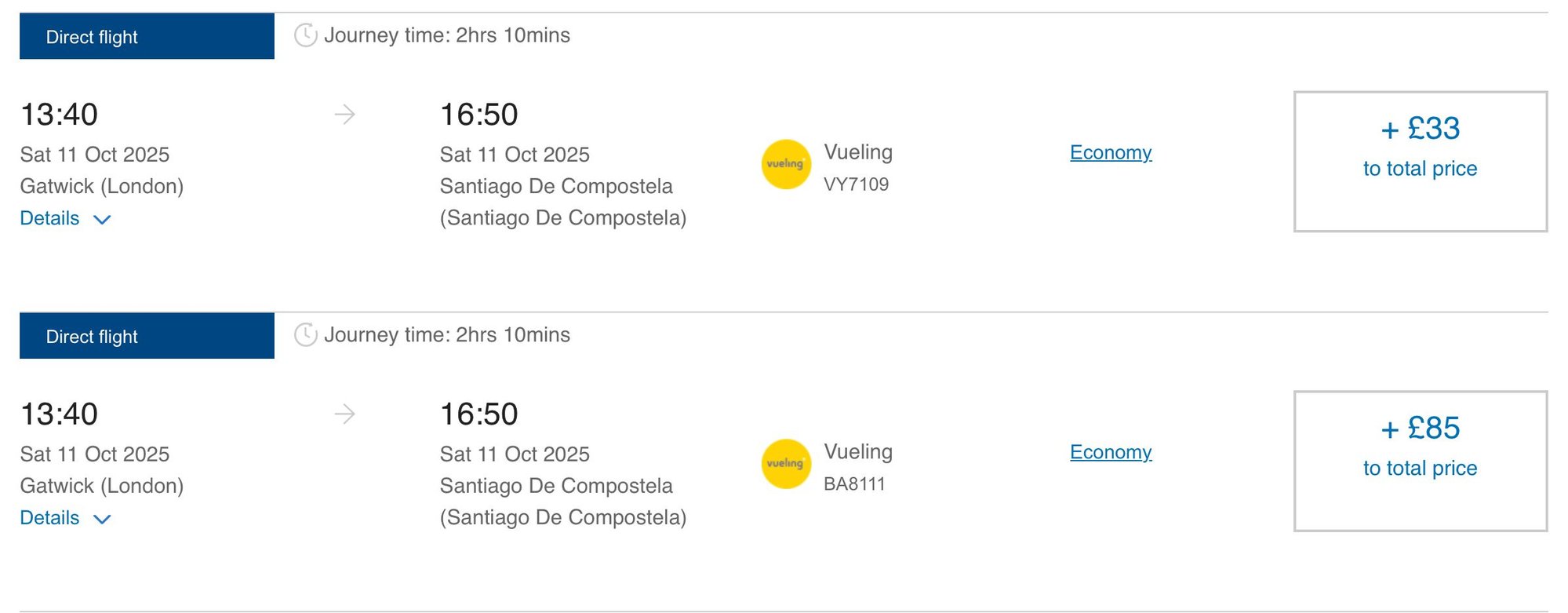The width and height of the screenshot is (1568, 613).
Task: Click arrow icon in BA8111 flight row
Action: (x=345, y=414)
